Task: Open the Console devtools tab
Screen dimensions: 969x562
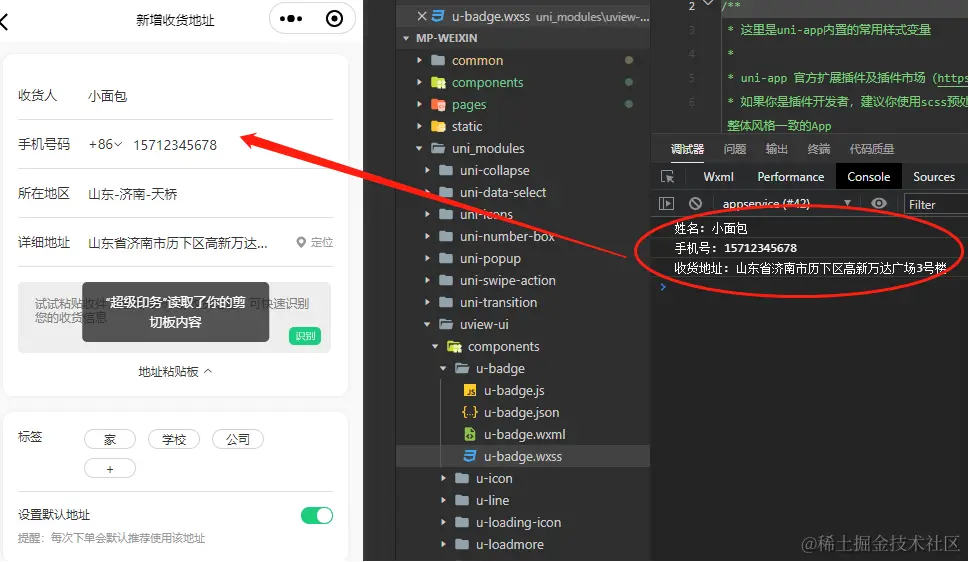Action: pyautogui.click(x=868, y=177)
